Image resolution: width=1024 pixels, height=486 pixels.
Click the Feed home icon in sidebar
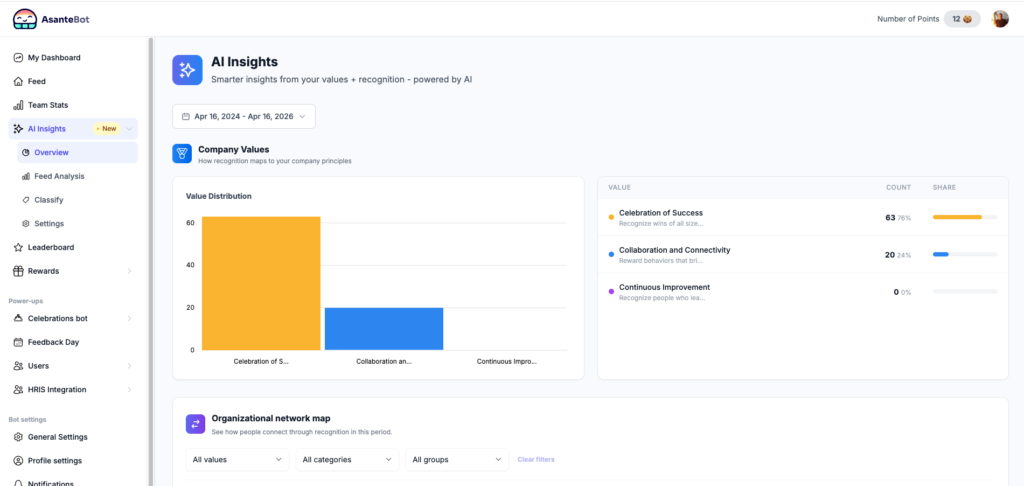click(x=18, y=81)
